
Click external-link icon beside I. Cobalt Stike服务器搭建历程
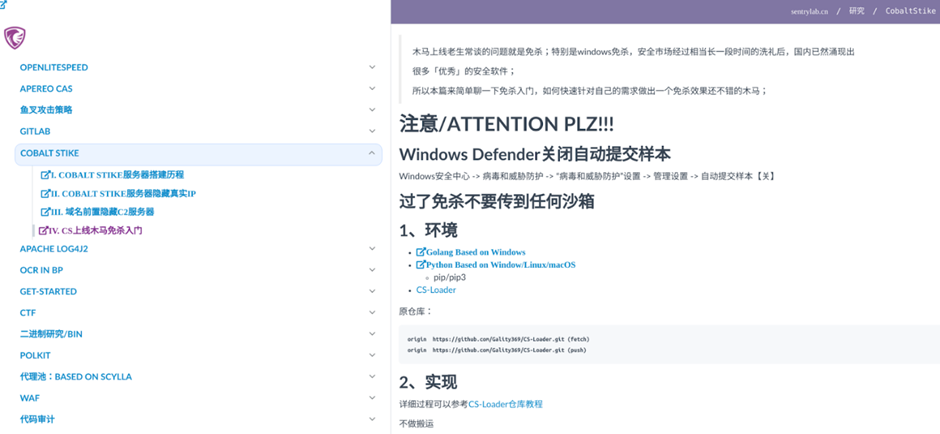point(45,175)
